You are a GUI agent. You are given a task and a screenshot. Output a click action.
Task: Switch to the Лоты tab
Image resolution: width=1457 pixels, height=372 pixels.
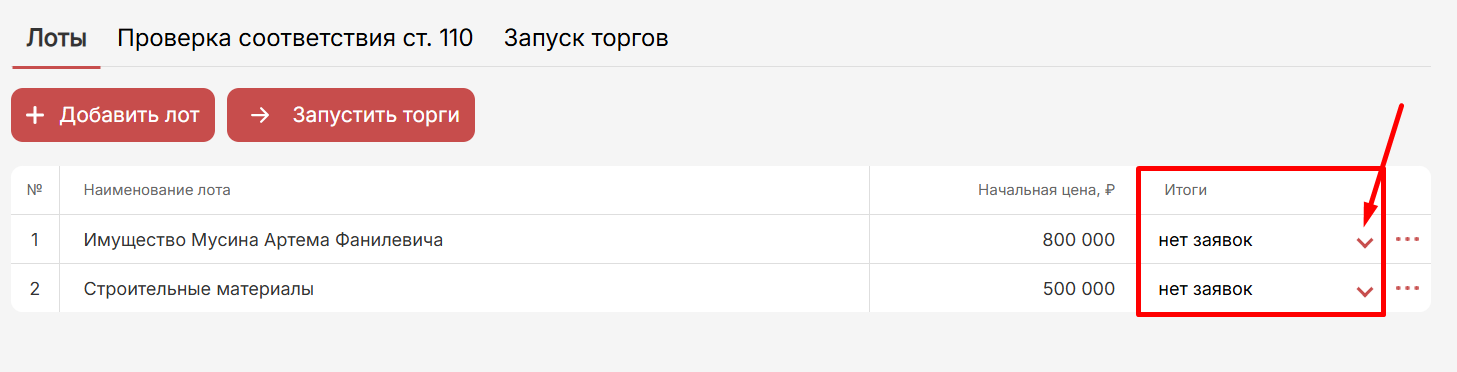click(x=57, y=38)
